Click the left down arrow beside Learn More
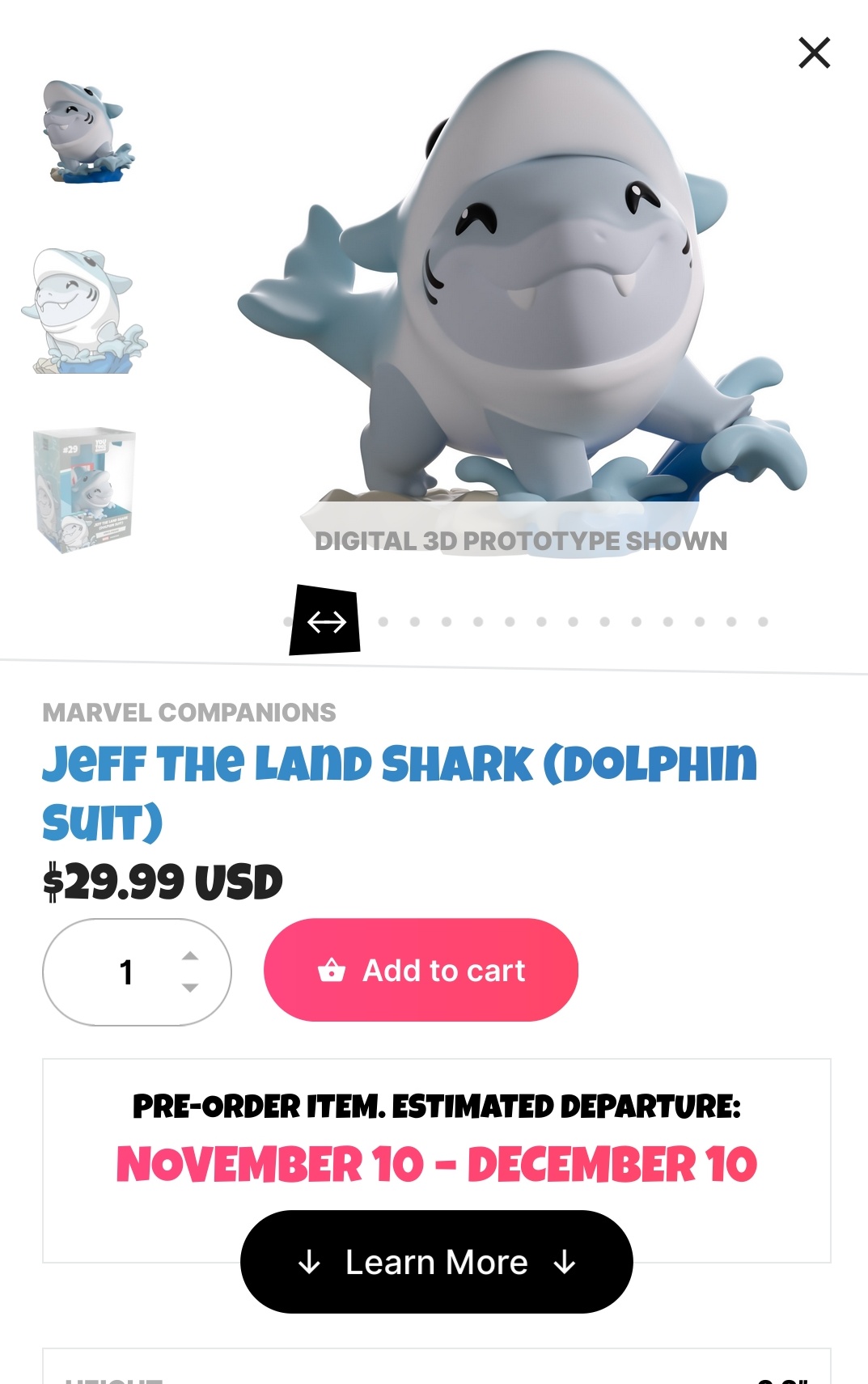868x1384 pixels. [x=309, y=1262]
